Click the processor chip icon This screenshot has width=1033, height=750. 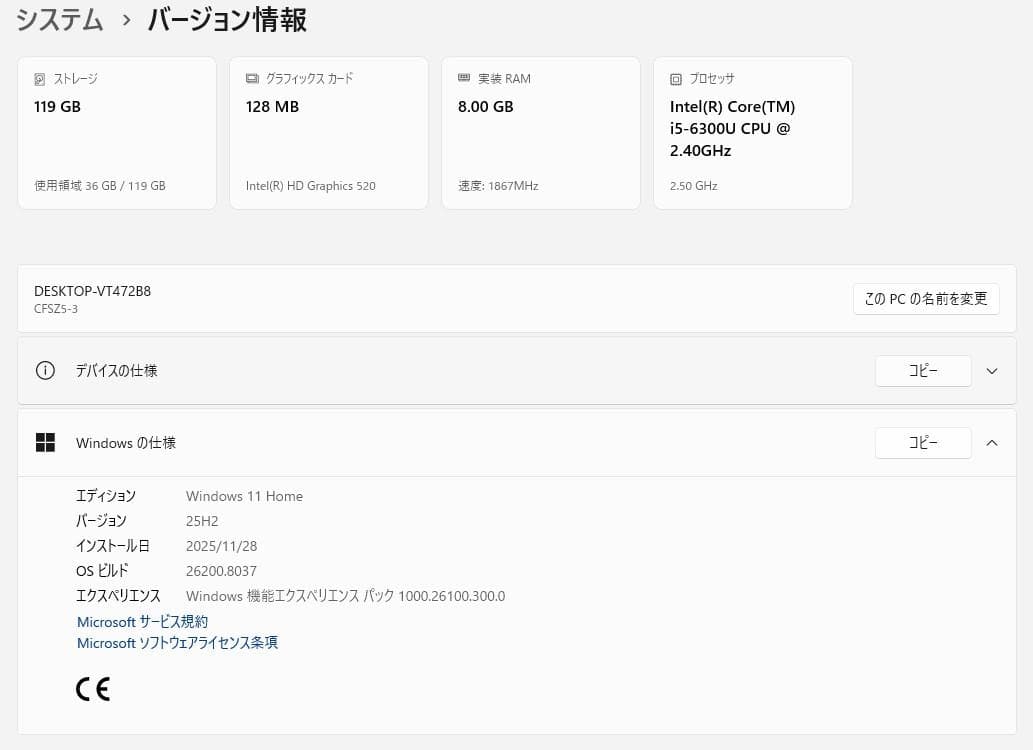click(x=676, y=79)
